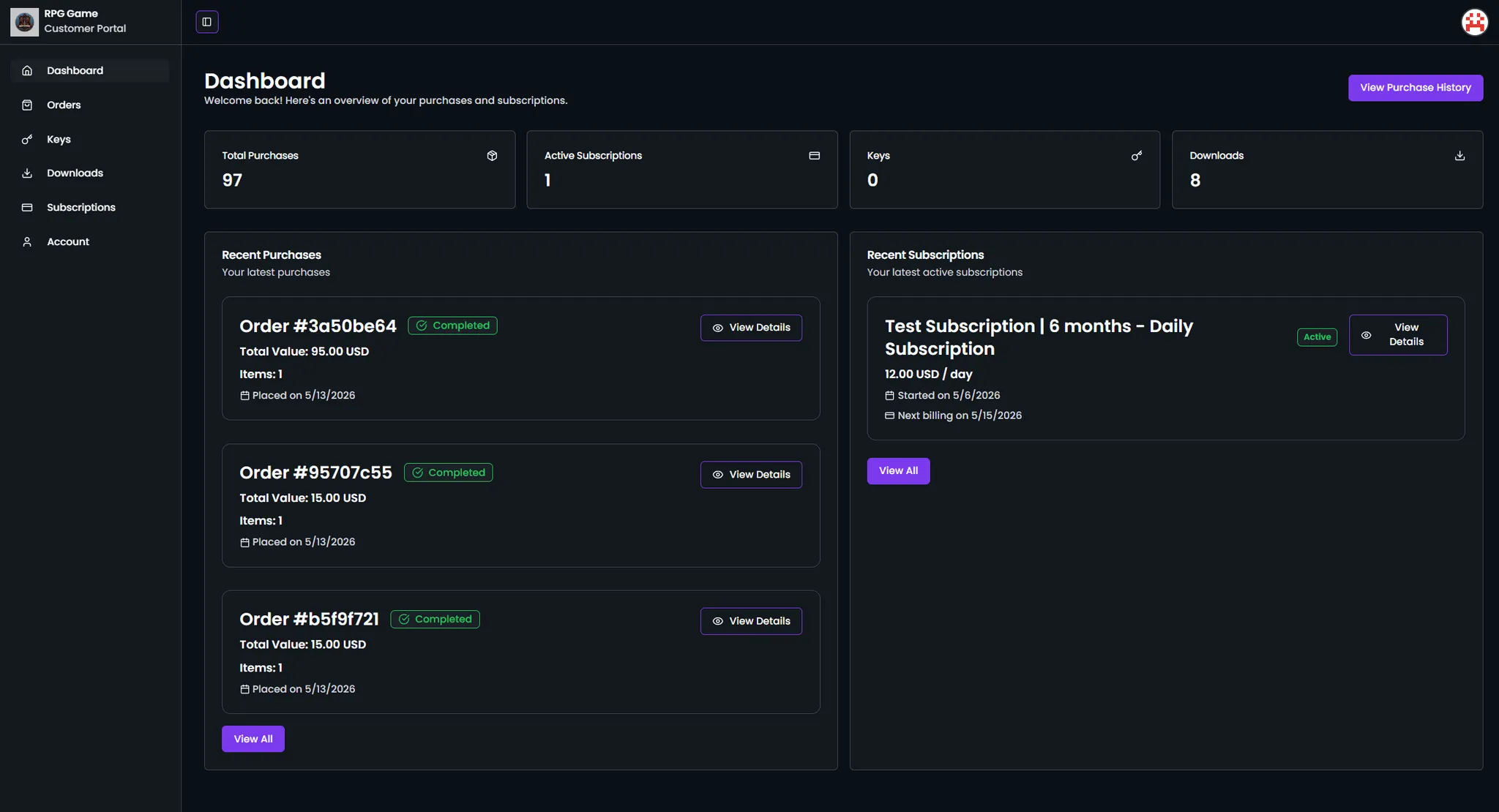This screenshot has width=1499, height=812.
Task: Click the Keys key icon in sidebar
Action: [27, 140]
